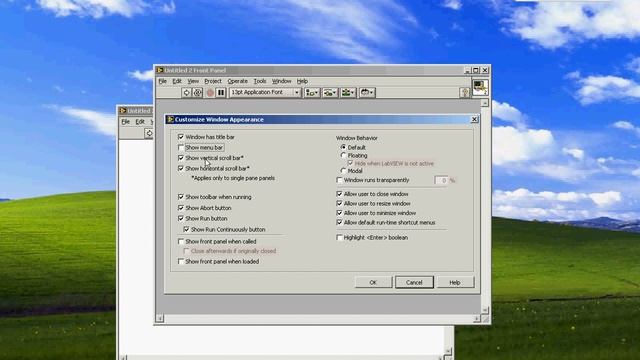Click the Front Panel scroll down arrow
This screenshot has width=640, height=360.
485,310
